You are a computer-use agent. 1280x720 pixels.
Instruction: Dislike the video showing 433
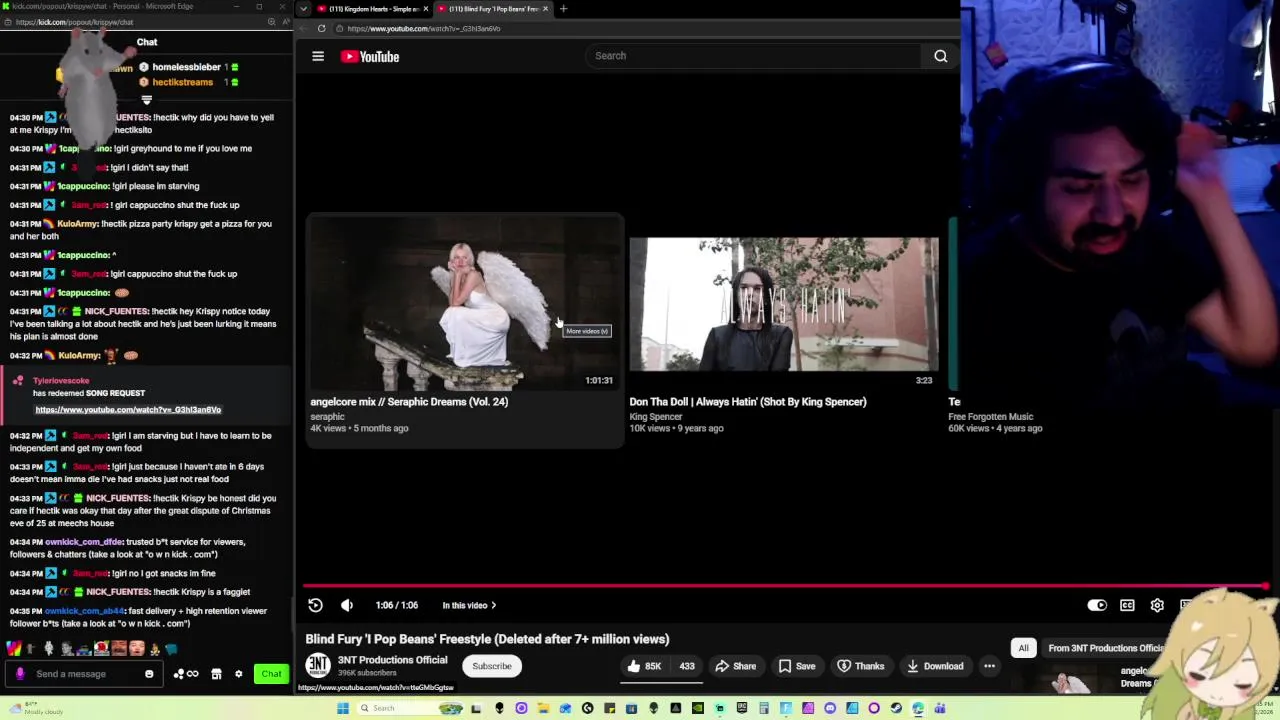click(x=686, y=666)
